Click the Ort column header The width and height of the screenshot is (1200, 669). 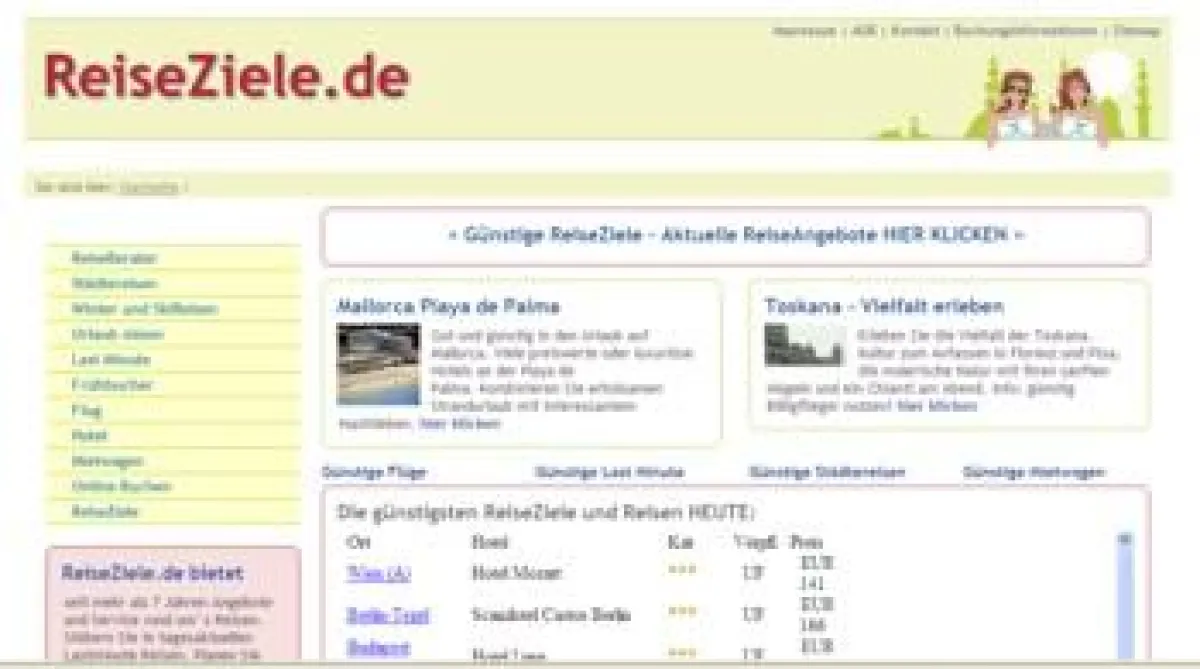[x=358, y=542]
